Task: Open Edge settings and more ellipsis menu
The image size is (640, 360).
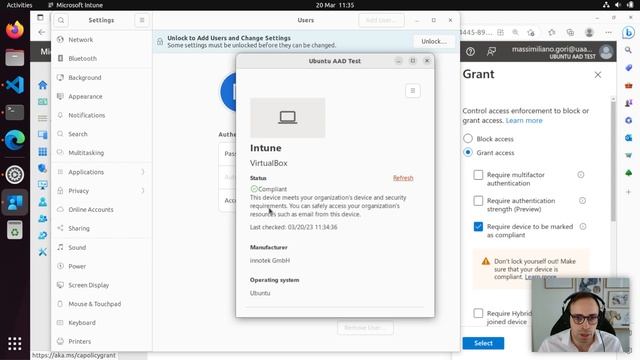Action: click(608, 32)
